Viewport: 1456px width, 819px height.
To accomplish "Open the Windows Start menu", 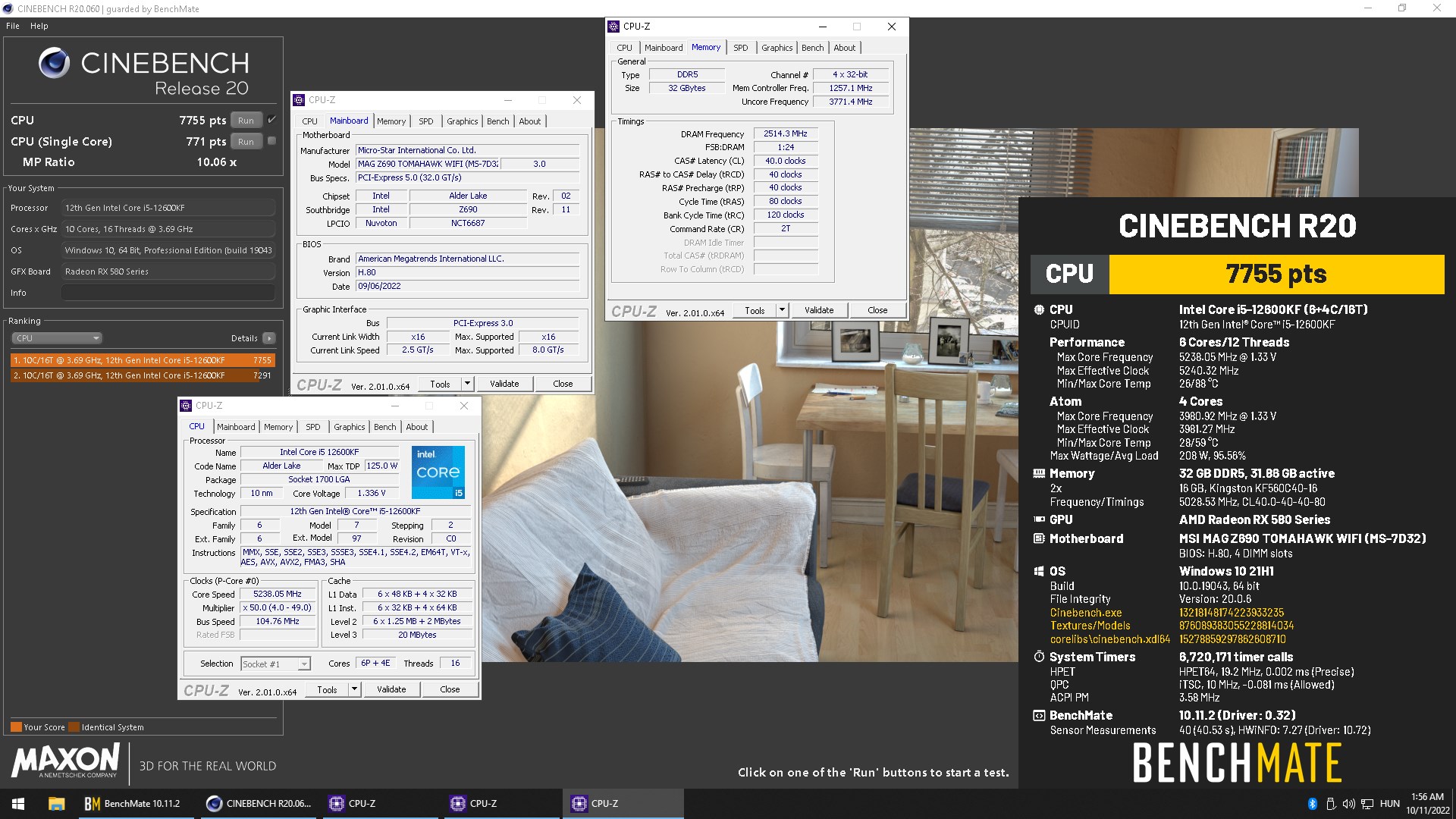I will click(x=18, y=804).
